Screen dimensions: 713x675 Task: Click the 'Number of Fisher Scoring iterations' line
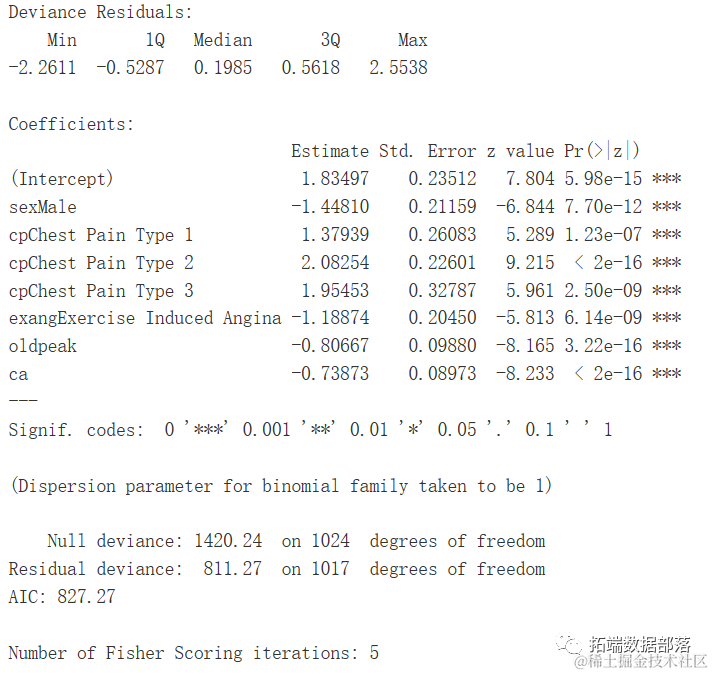[x=193, y=653]
